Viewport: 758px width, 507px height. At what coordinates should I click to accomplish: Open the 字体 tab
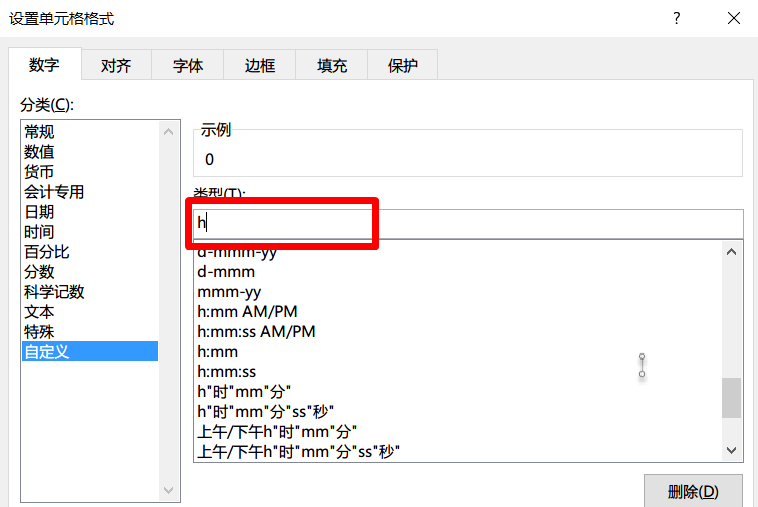(x=188, y=65)
